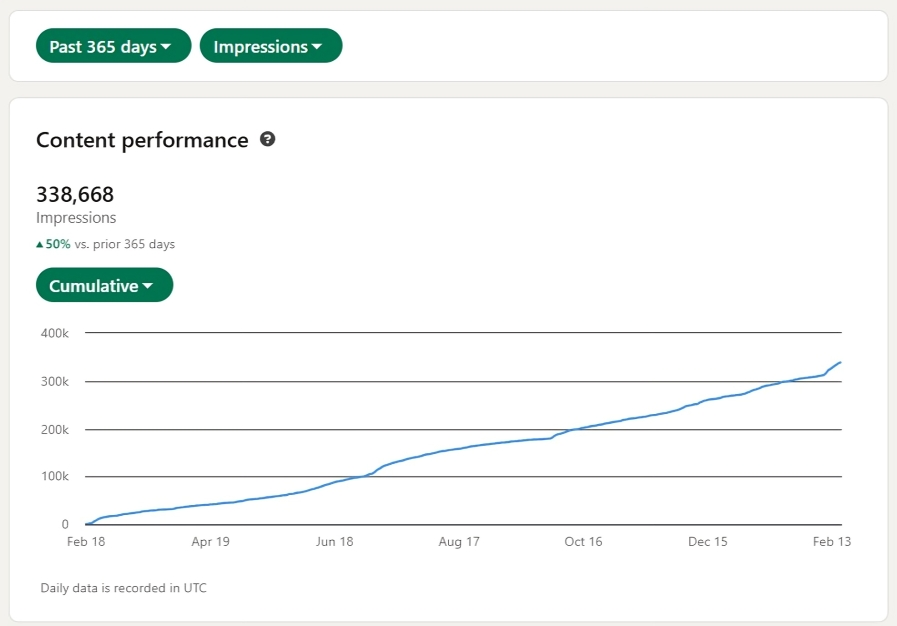897x626 pixels.
Task: Click the vs. prior 365 days text
Action: tap(125, 244)
